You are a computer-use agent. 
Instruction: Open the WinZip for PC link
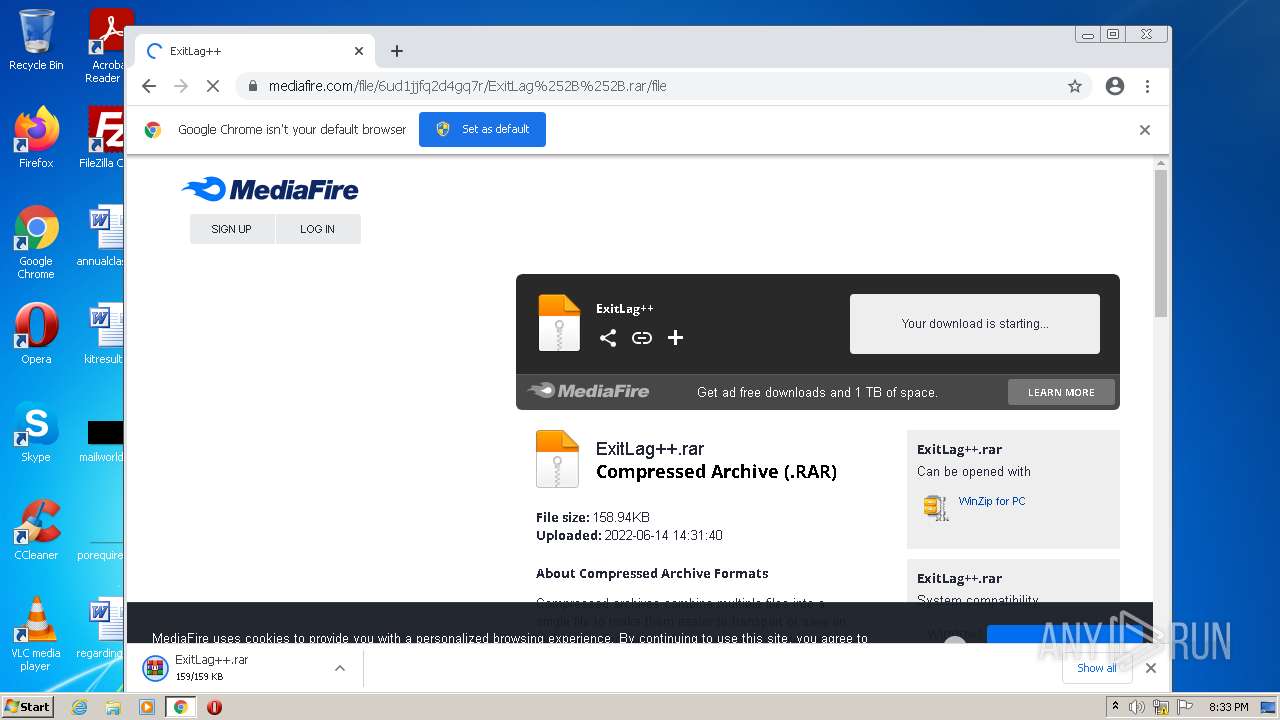coord(992,501)
